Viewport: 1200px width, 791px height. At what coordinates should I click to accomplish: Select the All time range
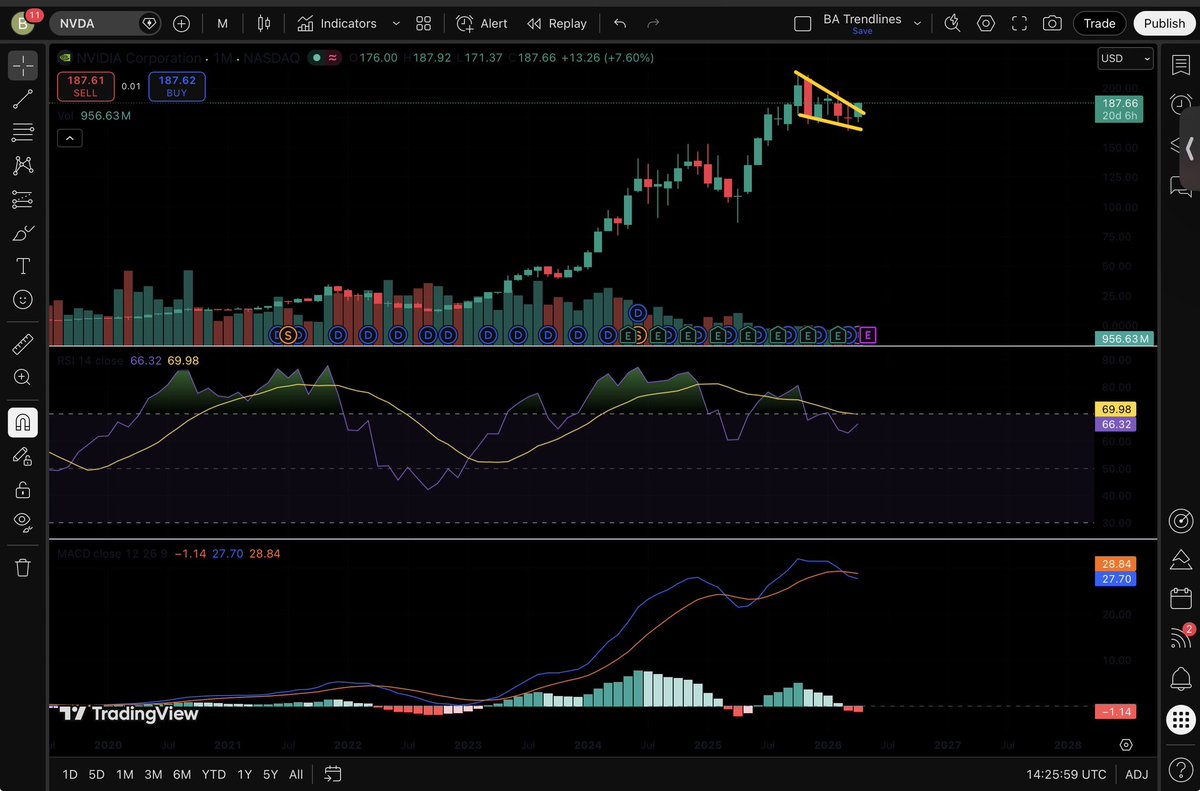(296, 774)
